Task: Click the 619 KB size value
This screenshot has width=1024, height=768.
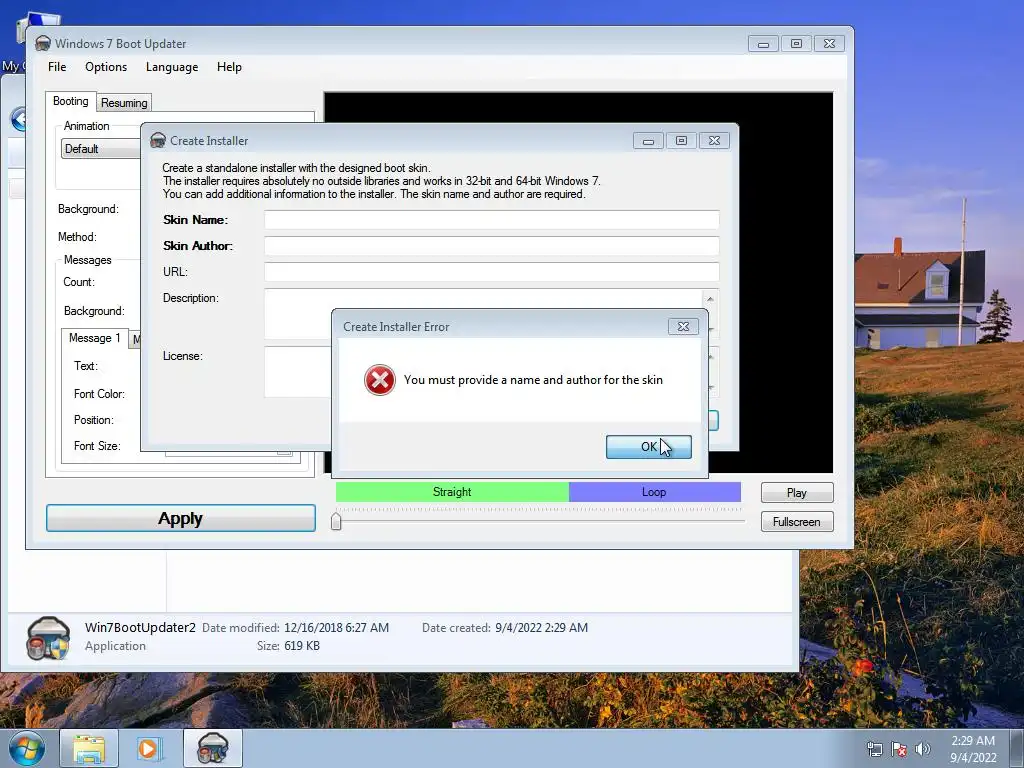Action: point(302,646)
